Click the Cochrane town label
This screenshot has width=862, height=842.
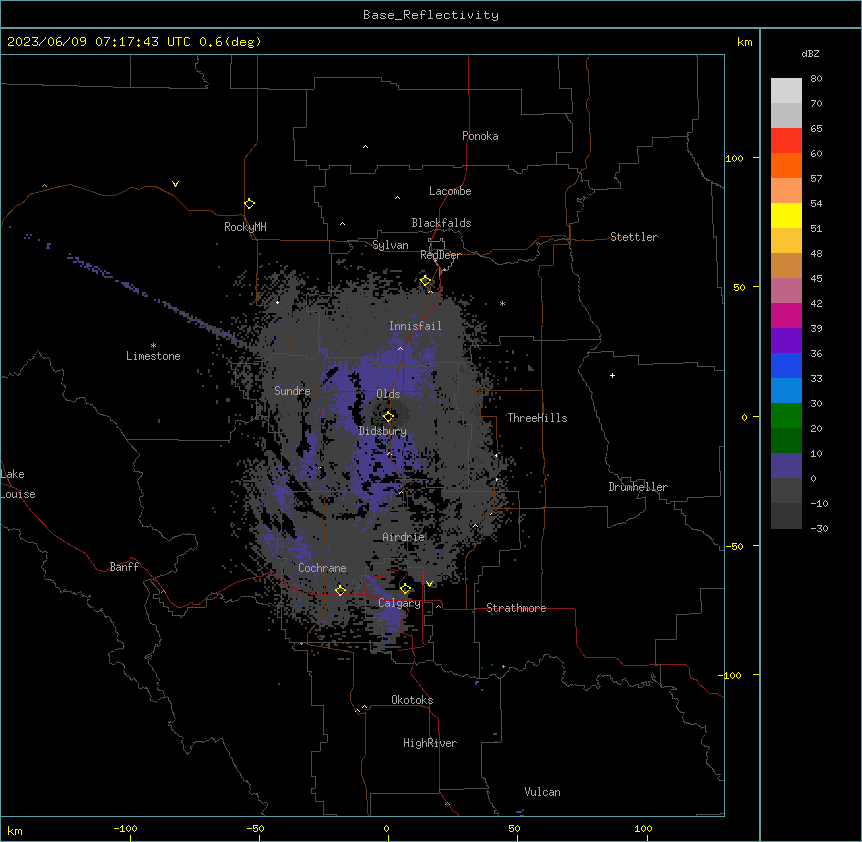point(322,568)
